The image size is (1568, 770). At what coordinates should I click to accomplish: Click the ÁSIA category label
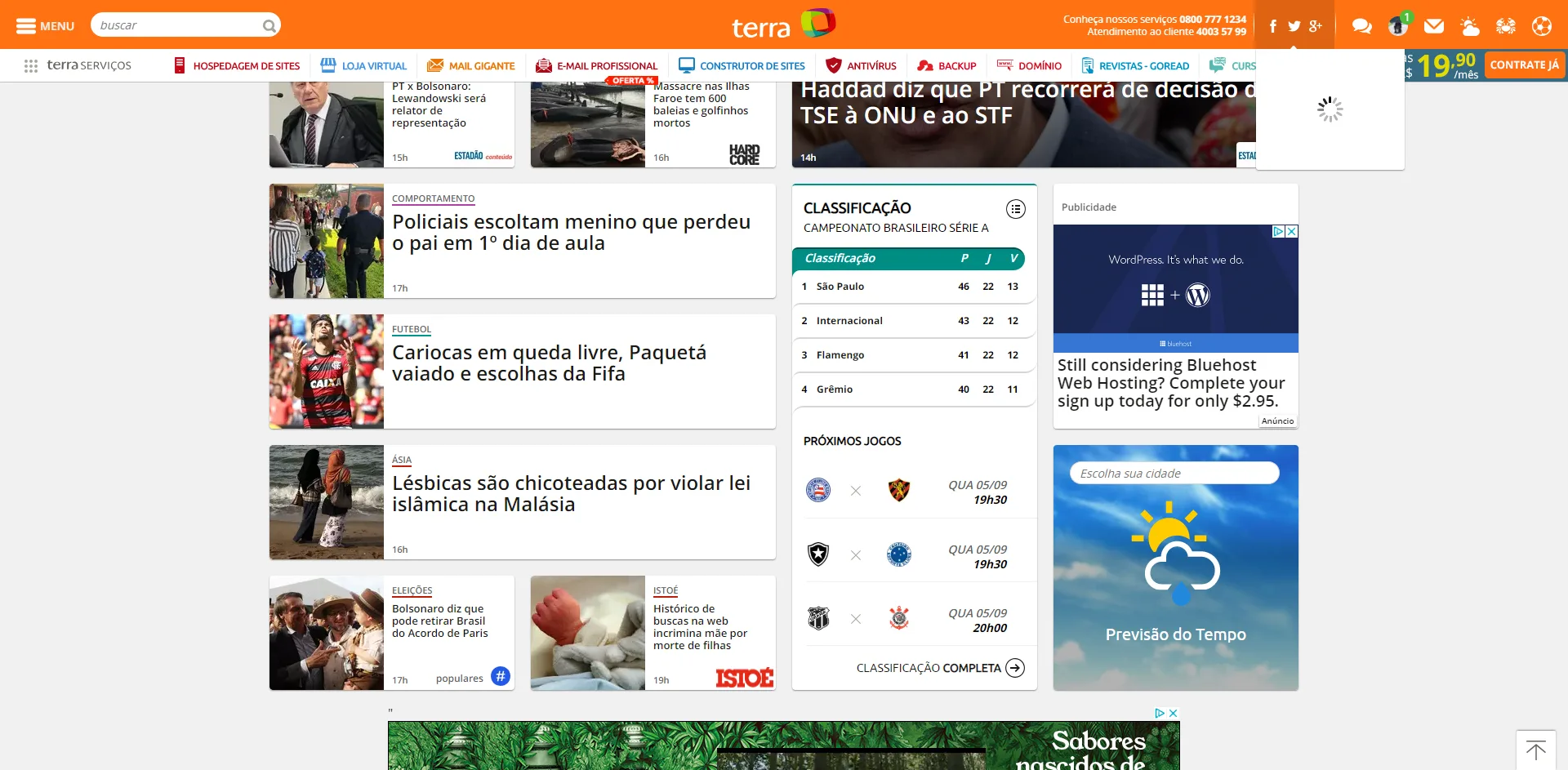pyautogui.click(x=402, y=460)
